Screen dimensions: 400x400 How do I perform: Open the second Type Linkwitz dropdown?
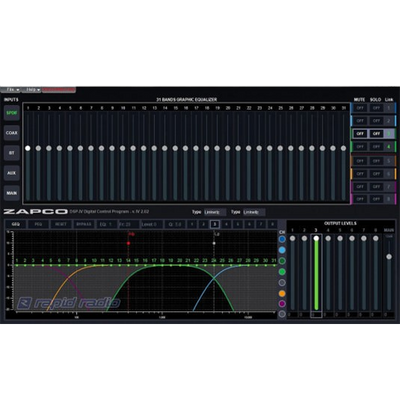(x=254, y=212)
